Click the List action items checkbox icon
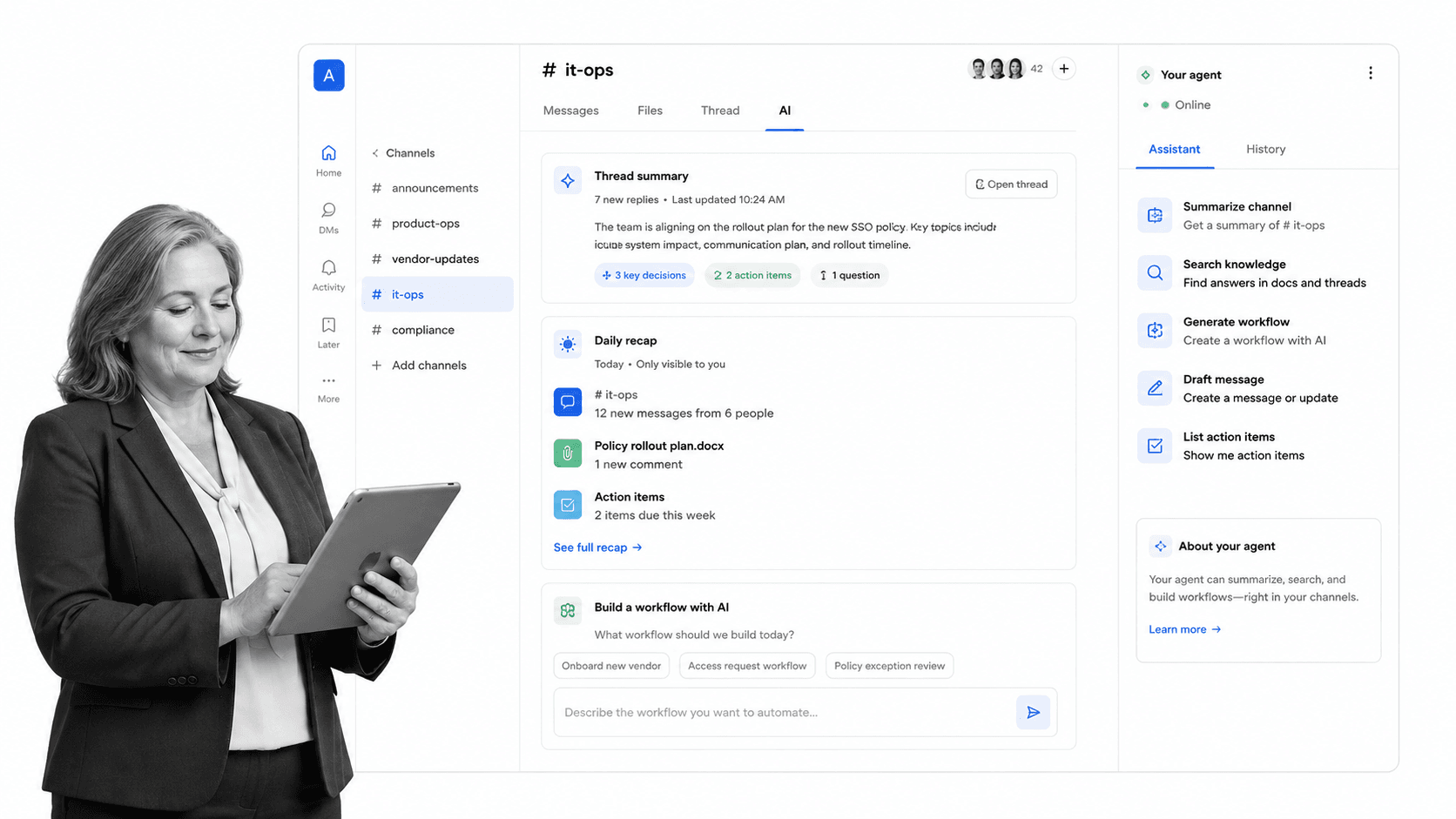The height and width of the screenshot is (819, 1456). (x=1155, y=446)
